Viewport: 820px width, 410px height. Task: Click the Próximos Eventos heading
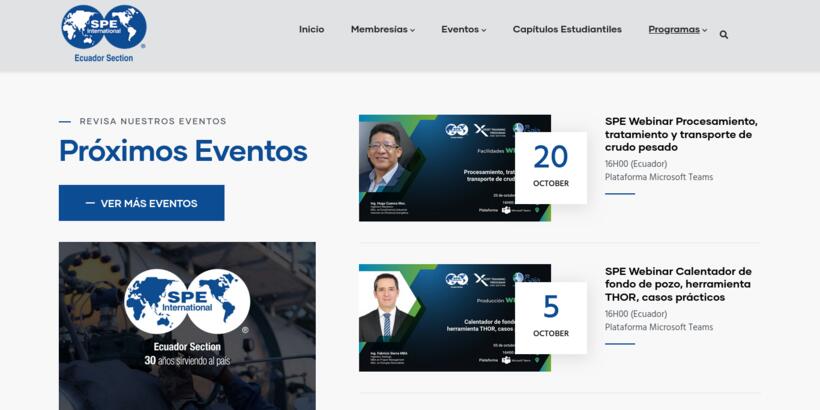(x=183, y=151)
